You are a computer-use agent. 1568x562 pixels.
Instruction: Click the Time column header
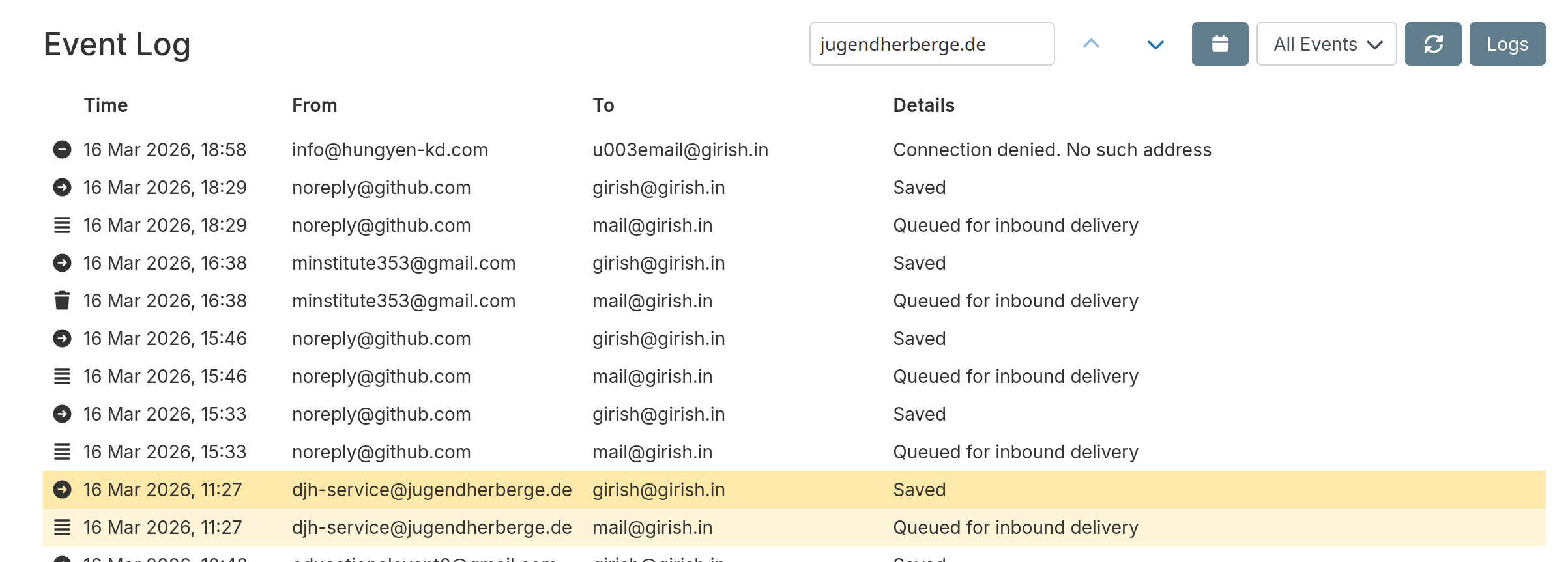tap(106, 105)
